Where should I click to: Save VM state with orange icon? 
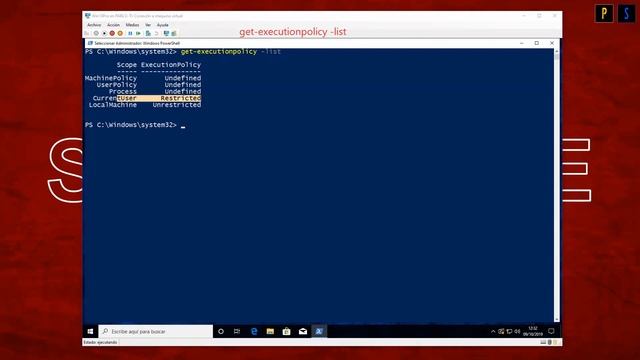click(x=120, y=33)
